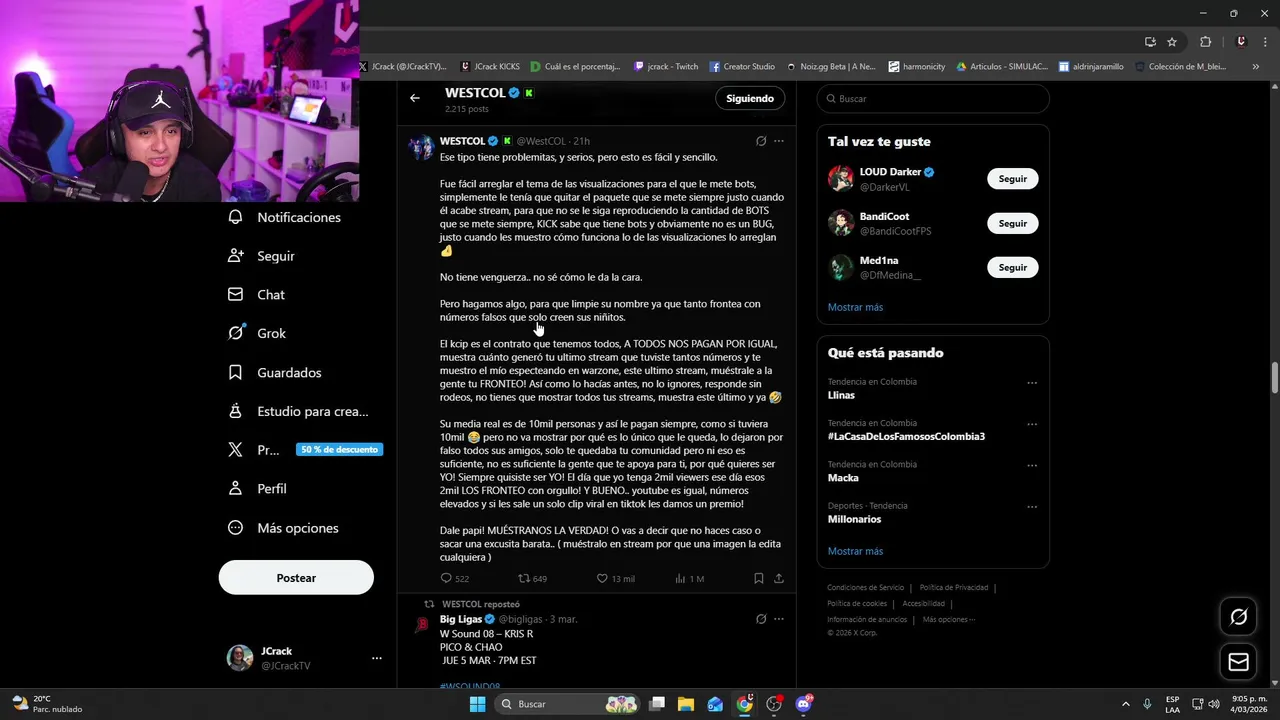
Task: Follow Med1na
Action: pos(1012,267)
